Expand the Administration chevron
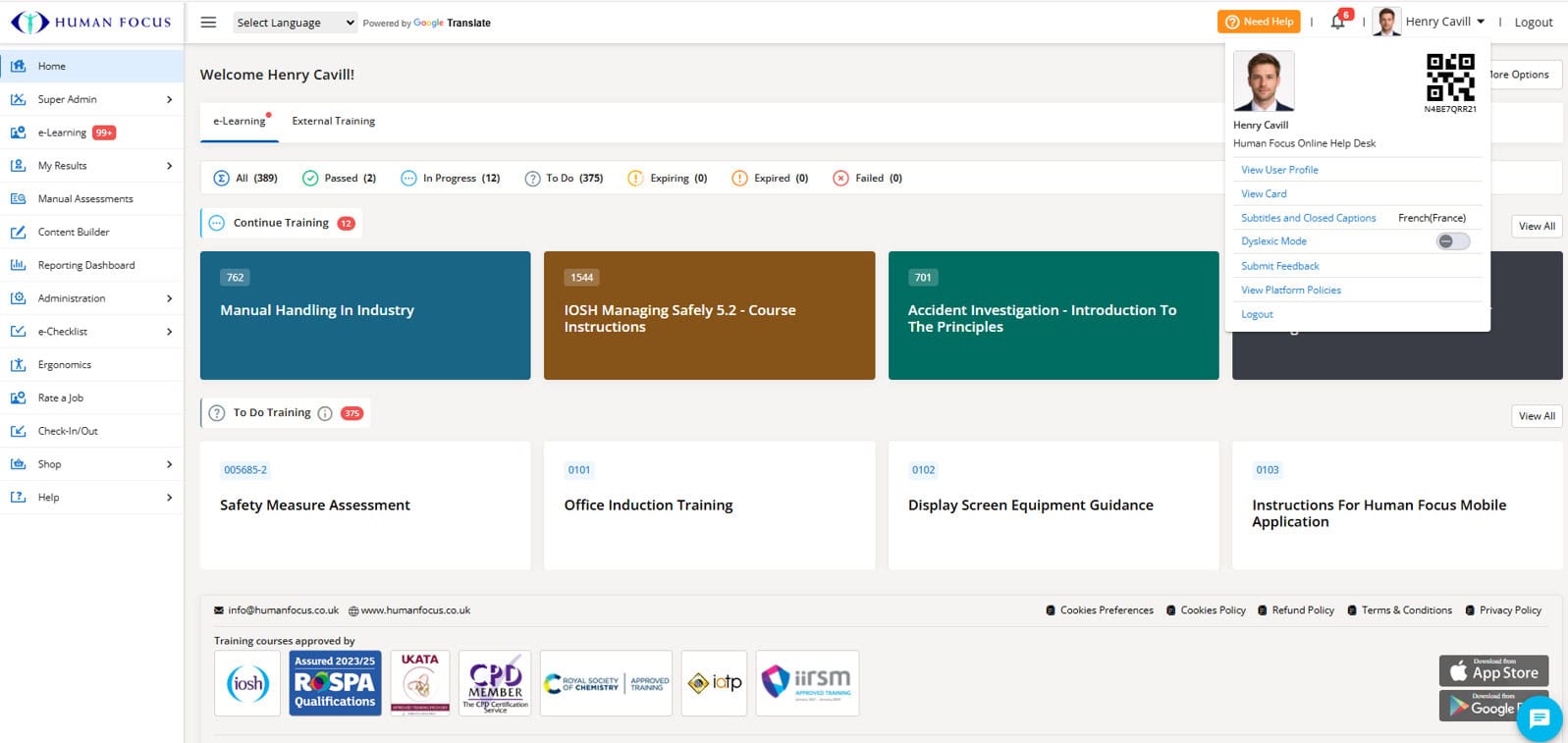Image resolution: width=1568 pixels, height=743 pixels. pyautogui.click(x=169, y=298)
